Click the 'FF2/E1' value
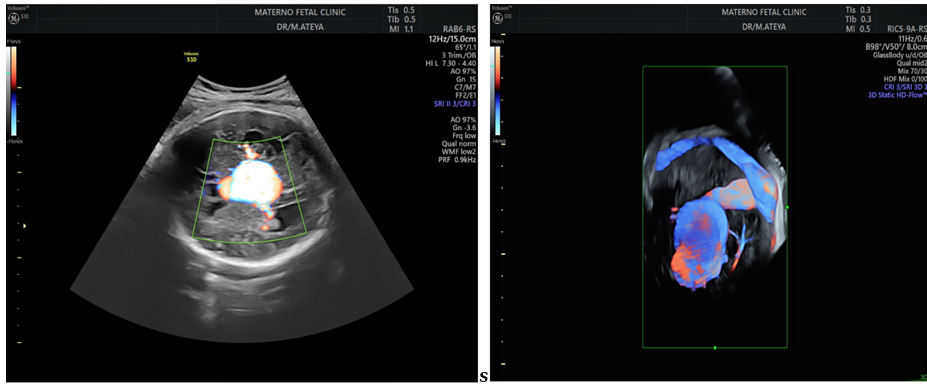 tap(466, 96)
